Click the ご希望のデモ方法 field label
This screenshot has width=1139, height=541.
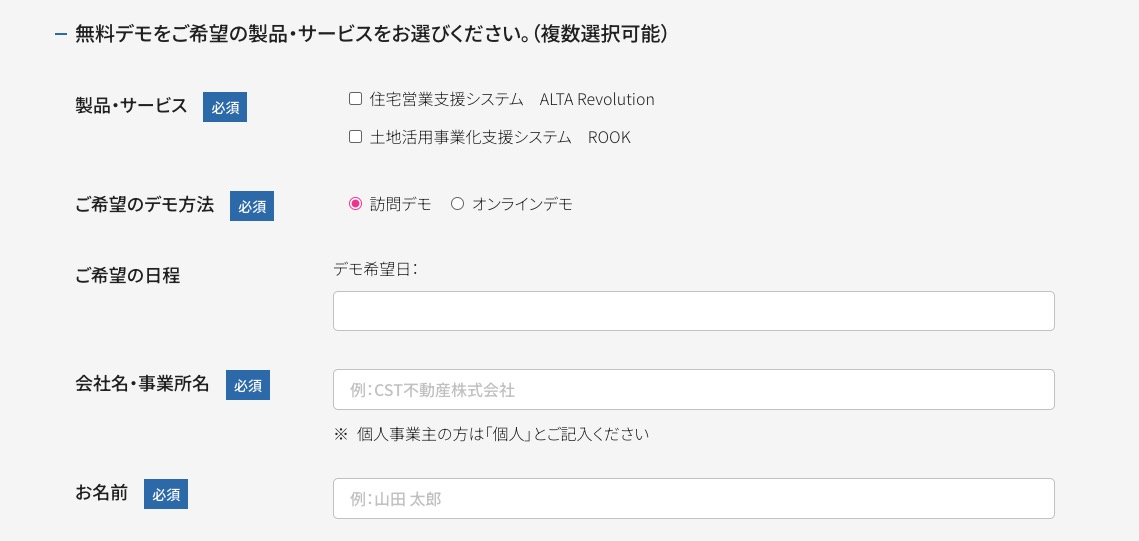(x=144, y=205)
